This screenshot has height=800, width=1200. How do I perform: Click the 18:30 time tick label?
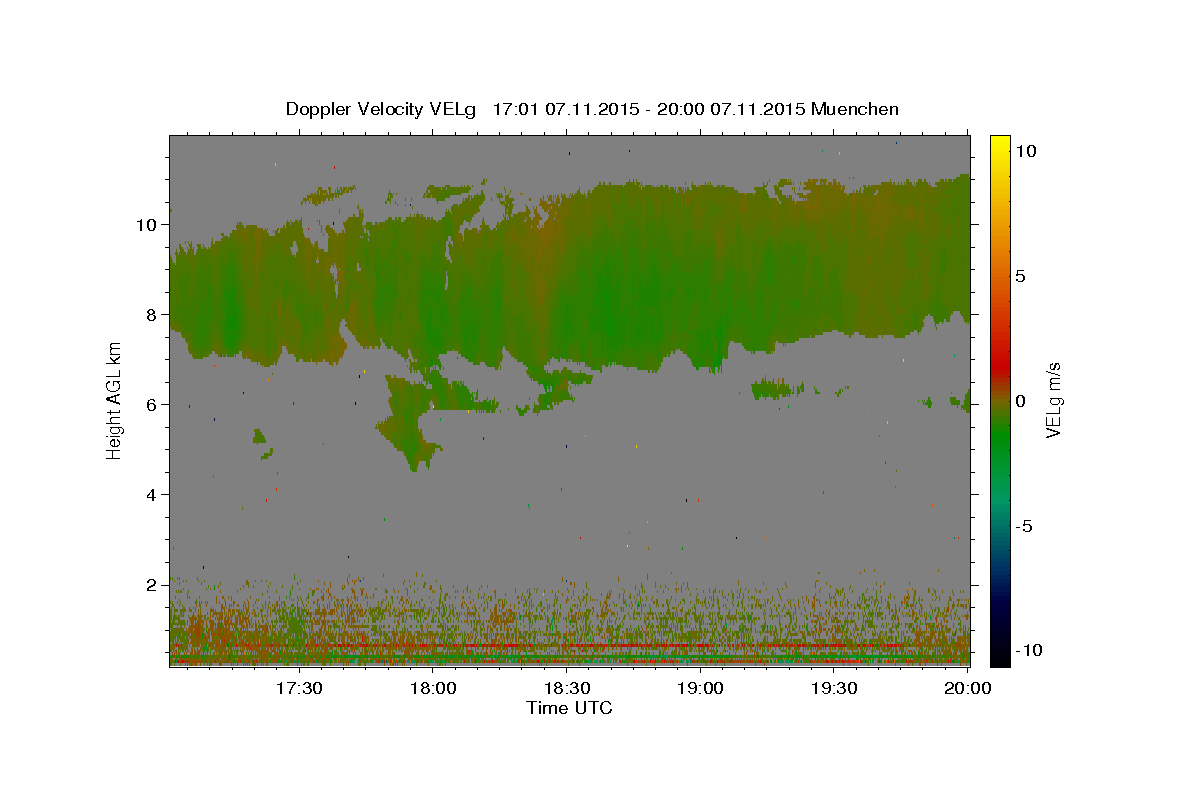tap(567, 688)
